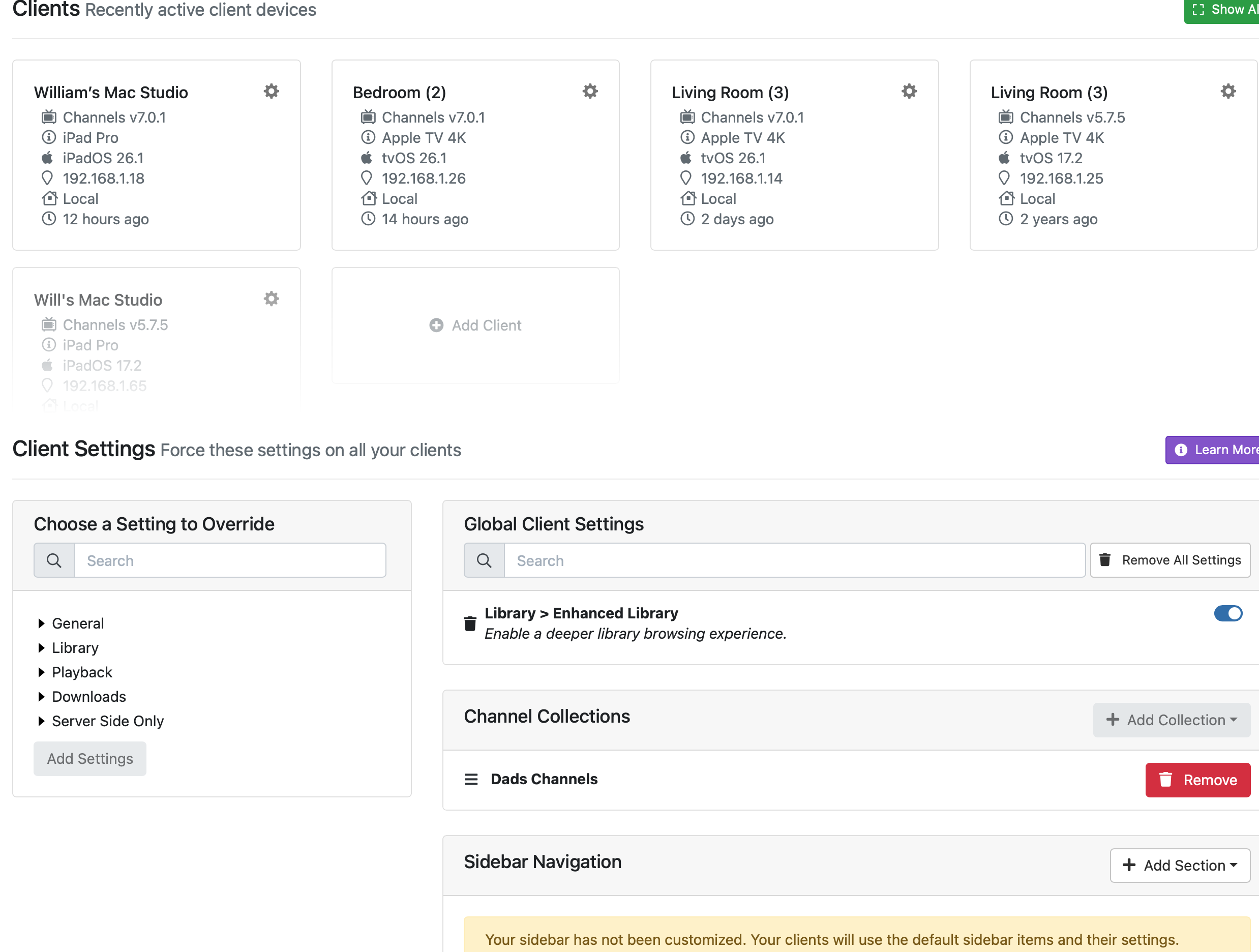Click magnifier icon in Choose a Setting panel
The image size is (1259, 952).
coord(54,561)
